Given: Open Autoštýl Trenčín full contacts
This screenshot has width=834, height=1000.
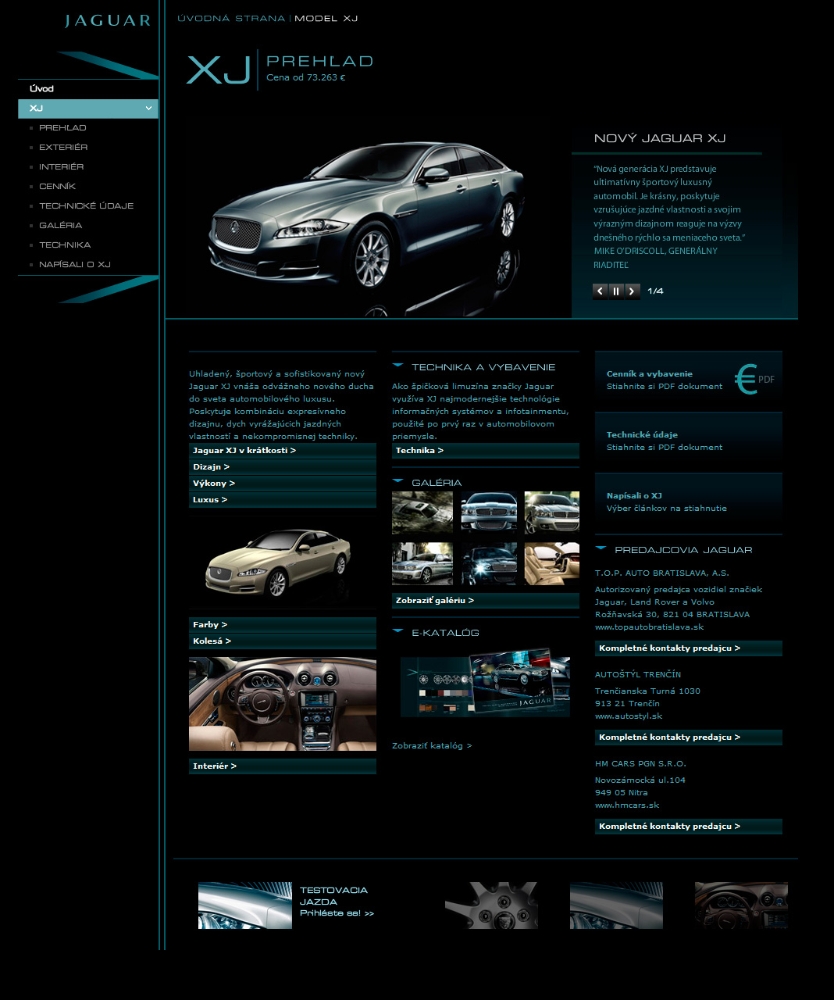Looking at the screenshot, I should pos(688,738).
